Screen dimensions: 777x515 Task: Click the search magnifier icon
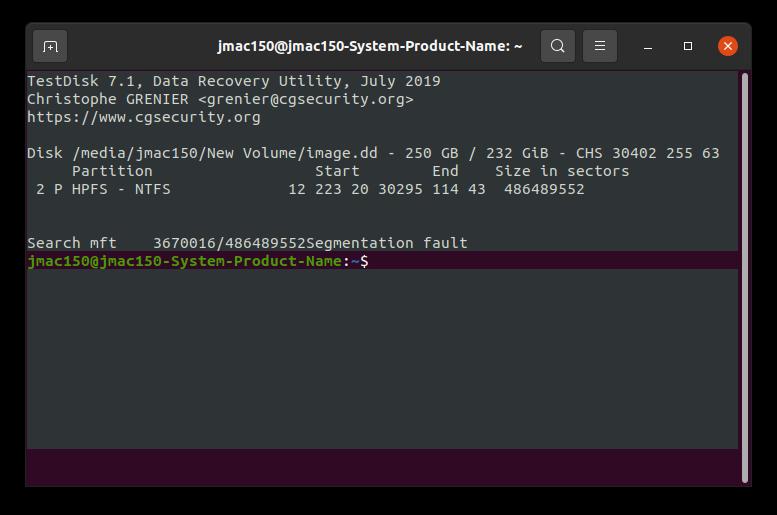pyautogui.click(x=558, y=46)
